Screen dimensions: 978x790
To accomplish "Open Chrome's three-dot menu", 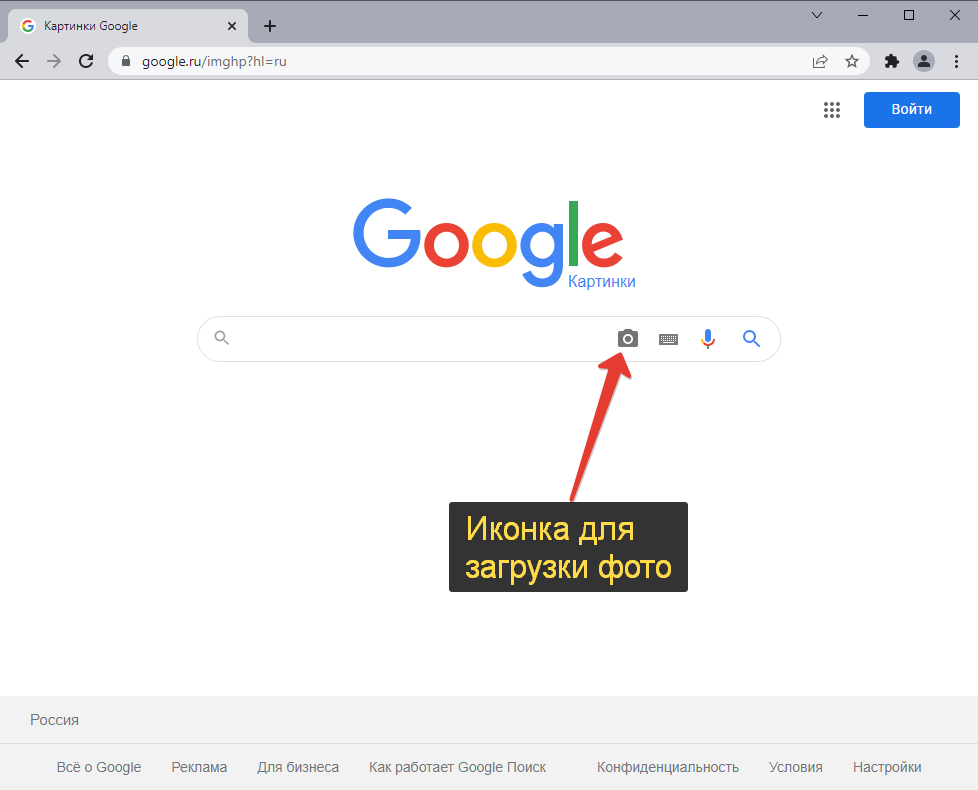I will point(956,61).
